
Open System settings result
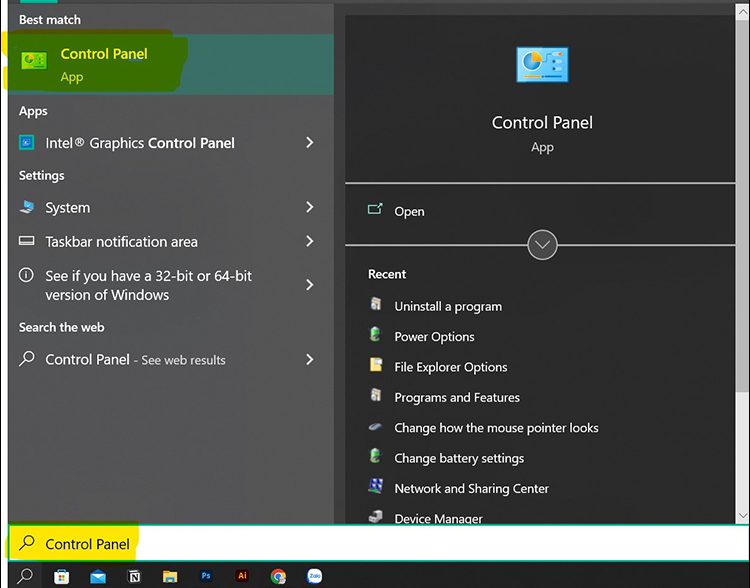pos(67,208)
